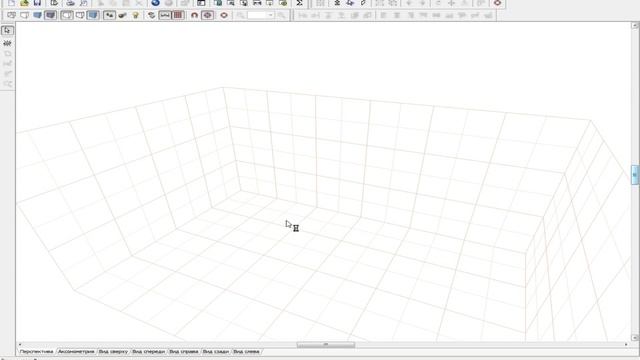
Task: Click the black Sigma summary icon
Action: pyautogui.click(x=299, y=3)
